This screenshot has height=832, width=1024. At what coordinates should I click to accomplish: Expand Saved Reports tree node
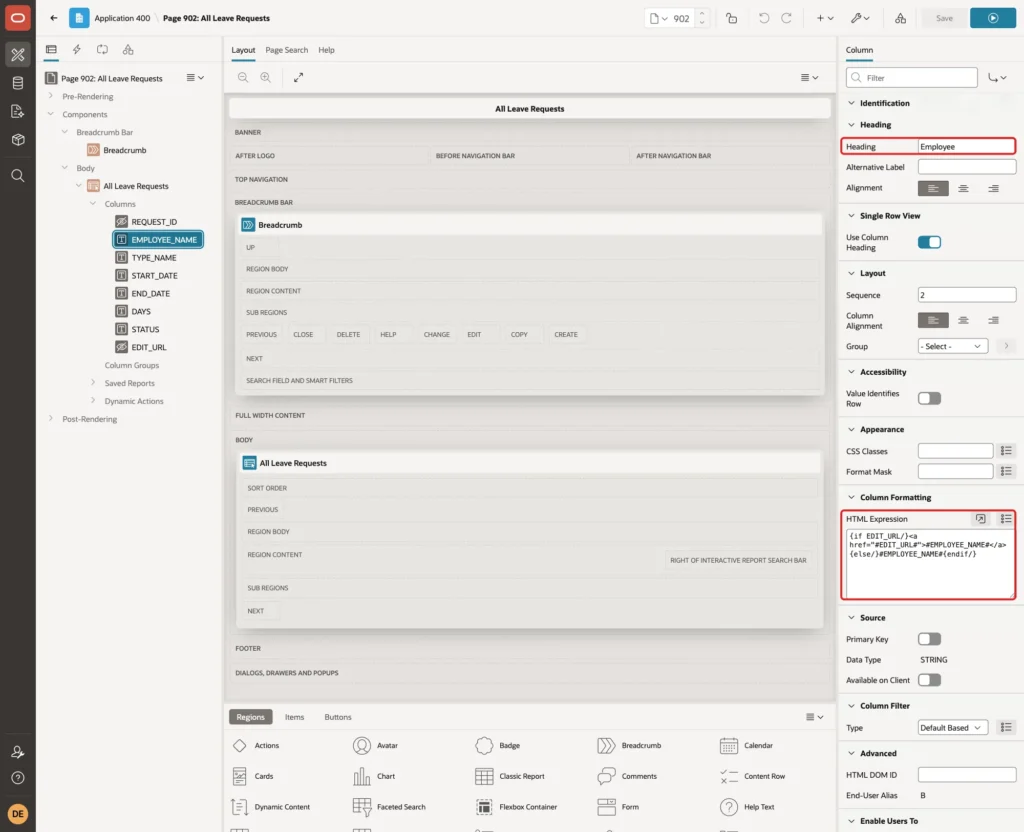93,383
